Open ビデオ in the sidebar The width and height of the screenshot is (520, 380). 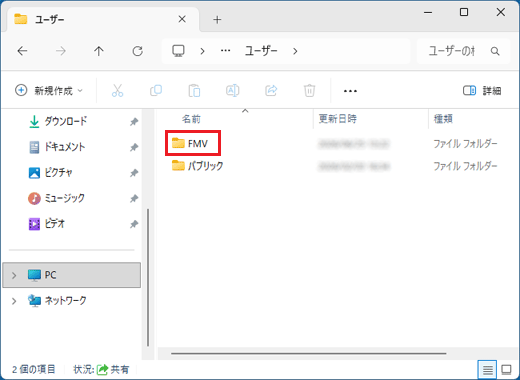coord(55,224)
